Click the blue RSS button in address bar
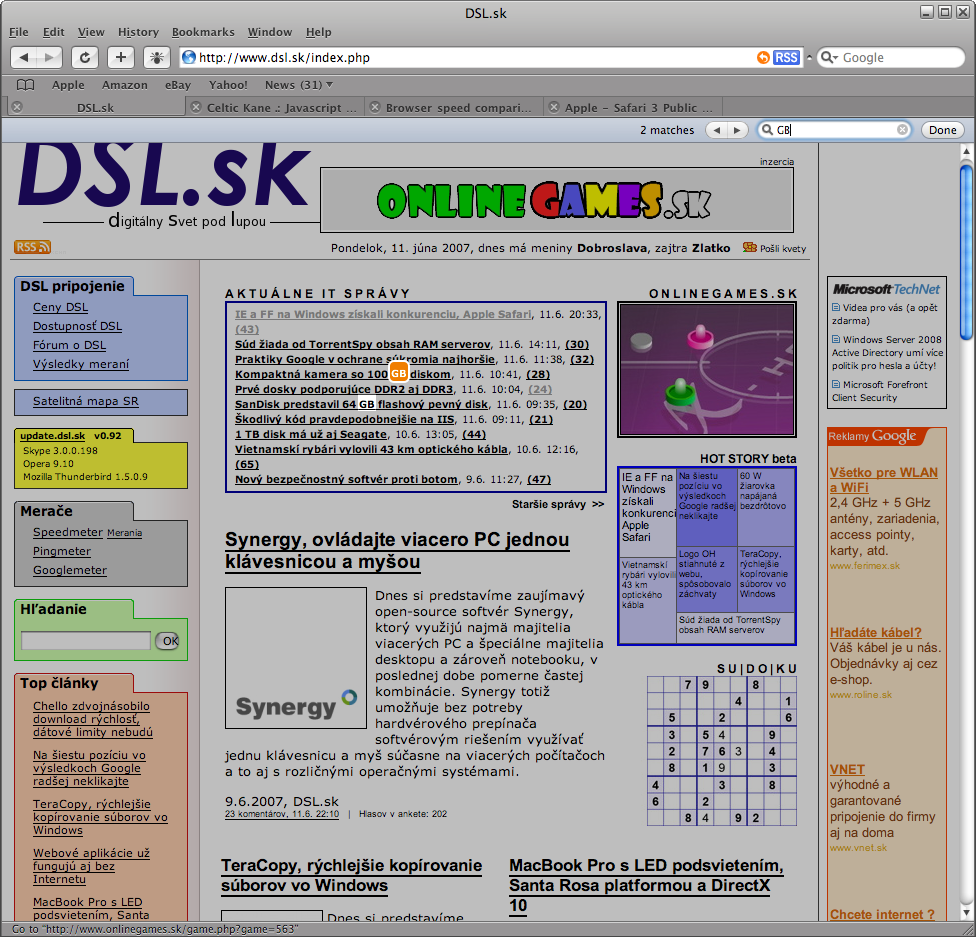The image size is (976, 937). [786, 57]
